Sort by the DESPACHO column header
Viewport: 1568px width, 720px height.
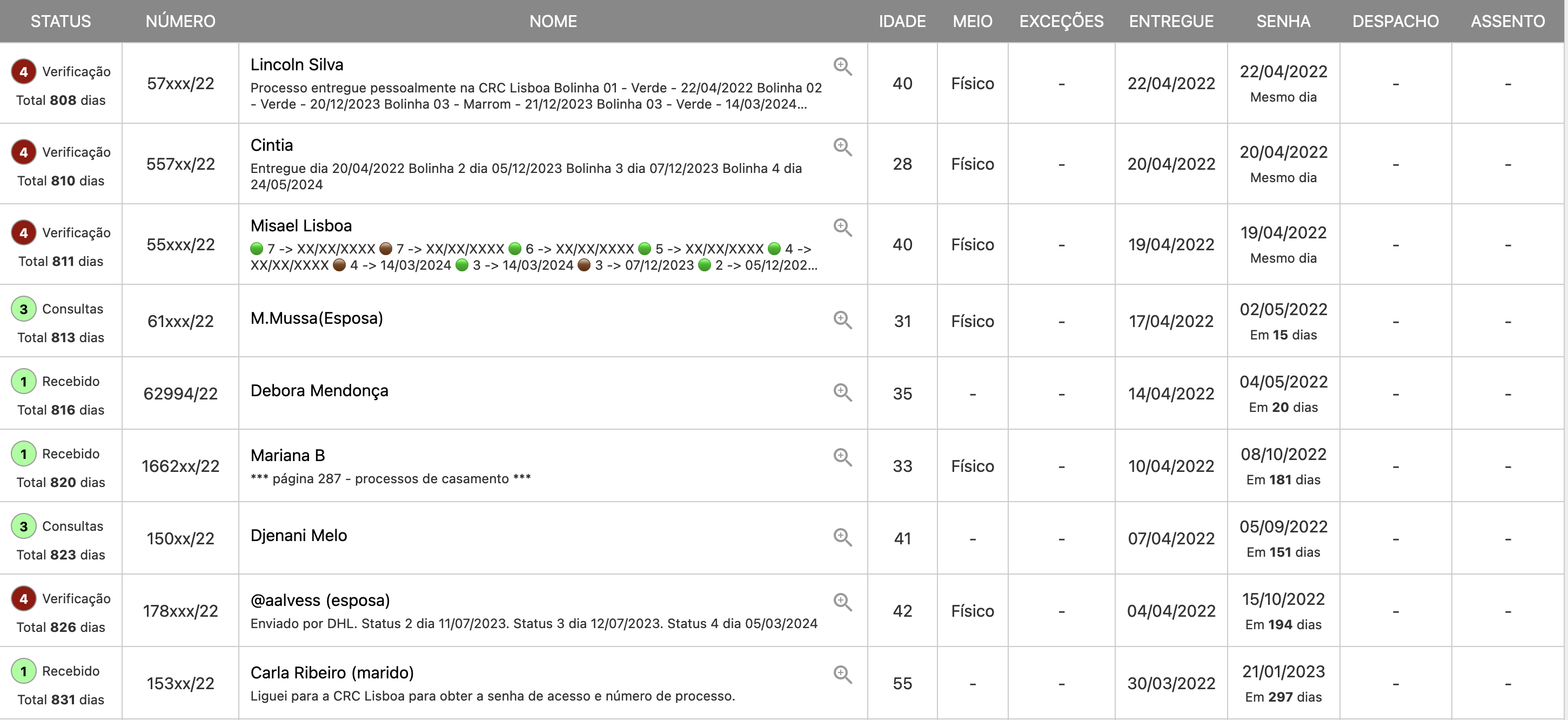[x=1395, y=21]
